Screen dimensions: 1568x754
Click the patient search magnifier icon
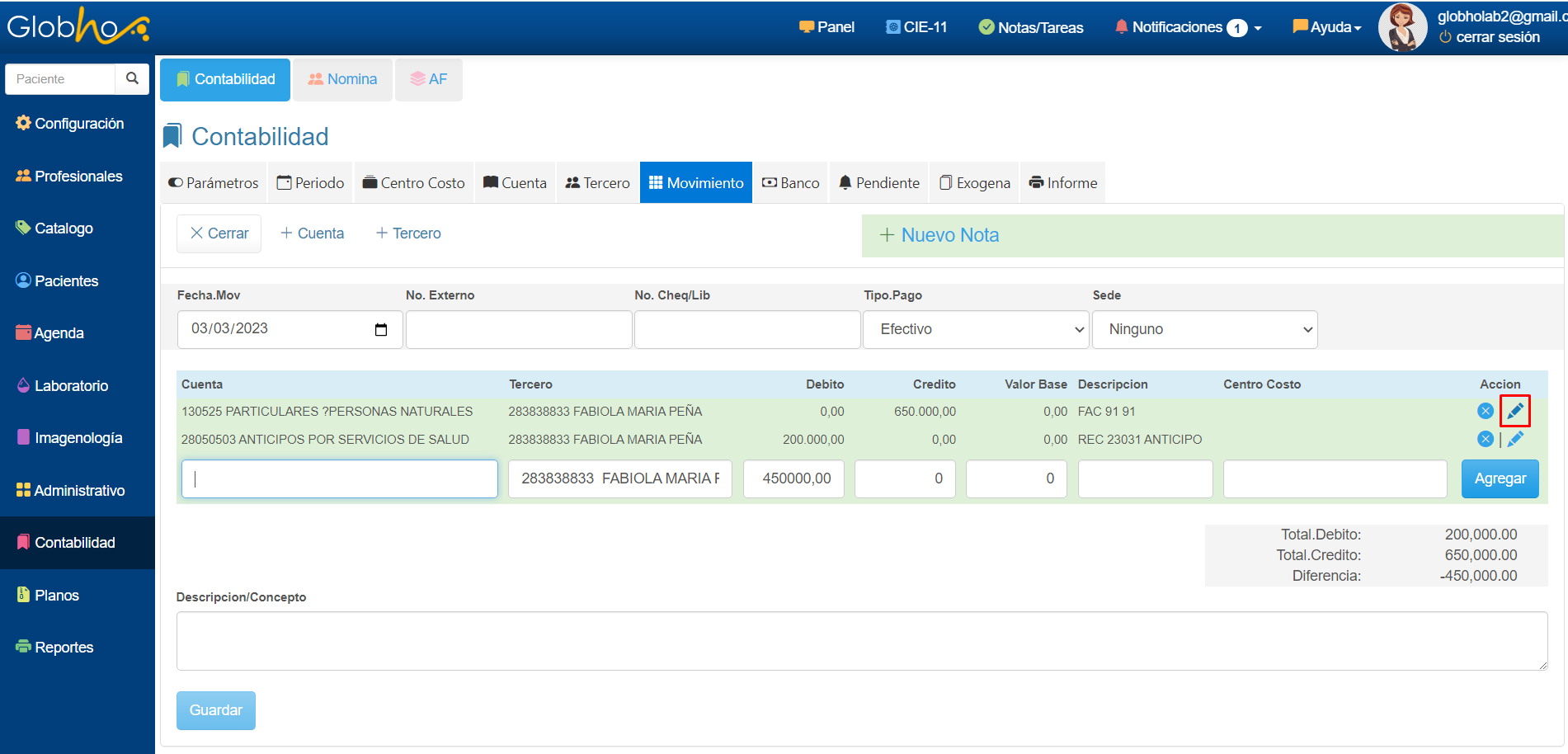(132, 78)
